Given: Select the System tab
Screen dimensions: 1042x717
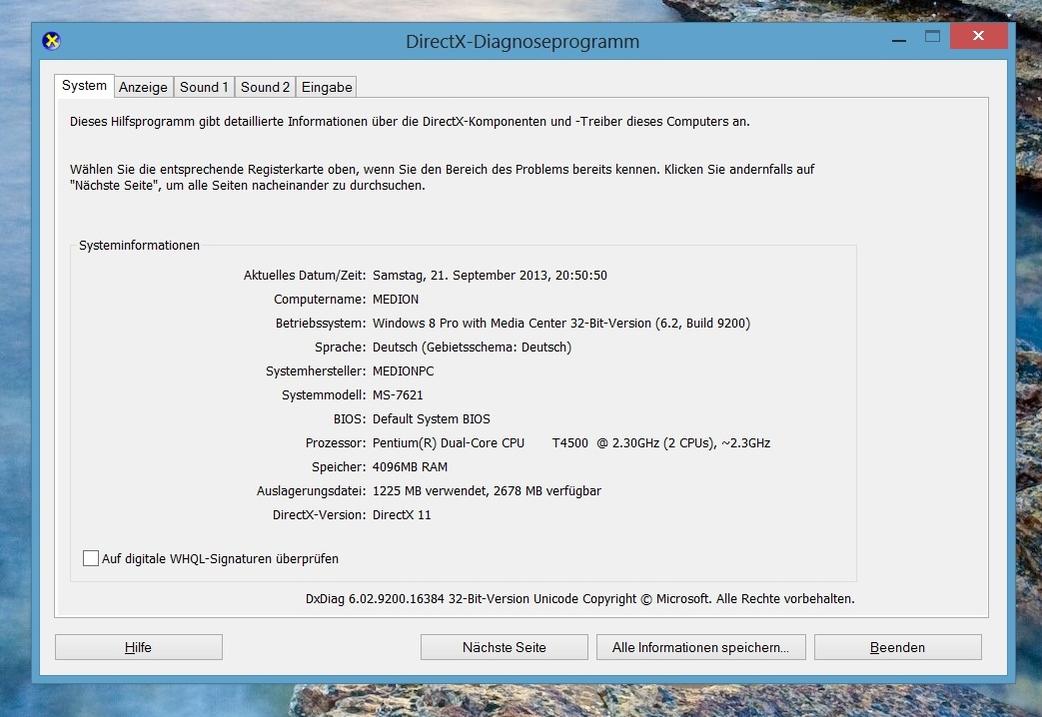Looking at the screenshot, I should point(84,86).
